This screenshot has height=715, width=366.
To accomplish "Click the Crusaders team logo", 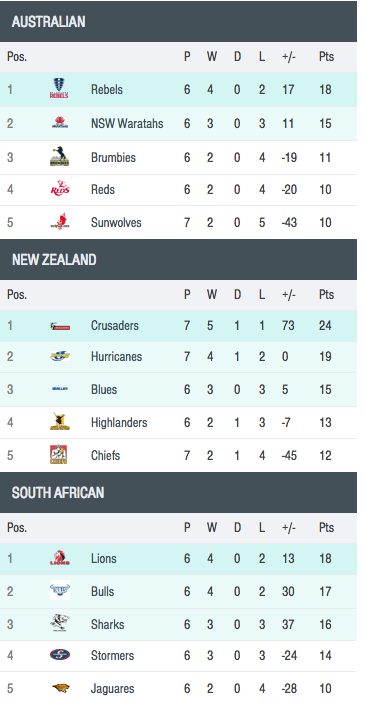I will pos(60,326).
